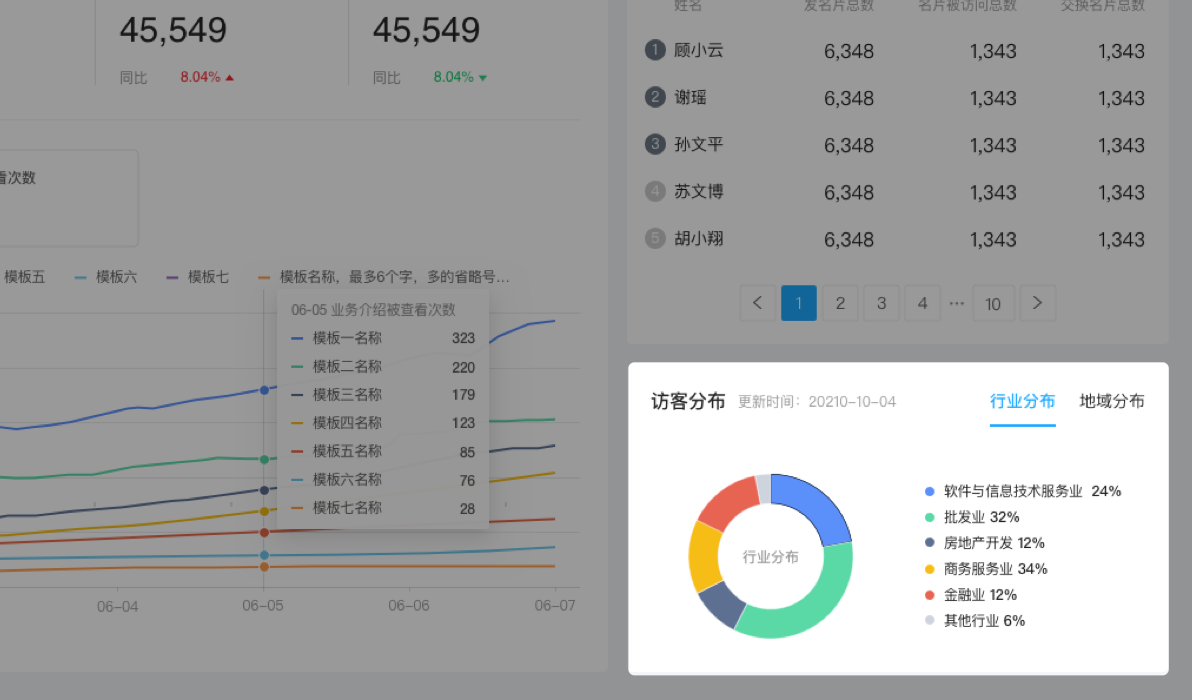1192x700 pixels.
Task: Click the 06-05 业务介绍被查看次数 tooltip title
Action: click(373, 310)
